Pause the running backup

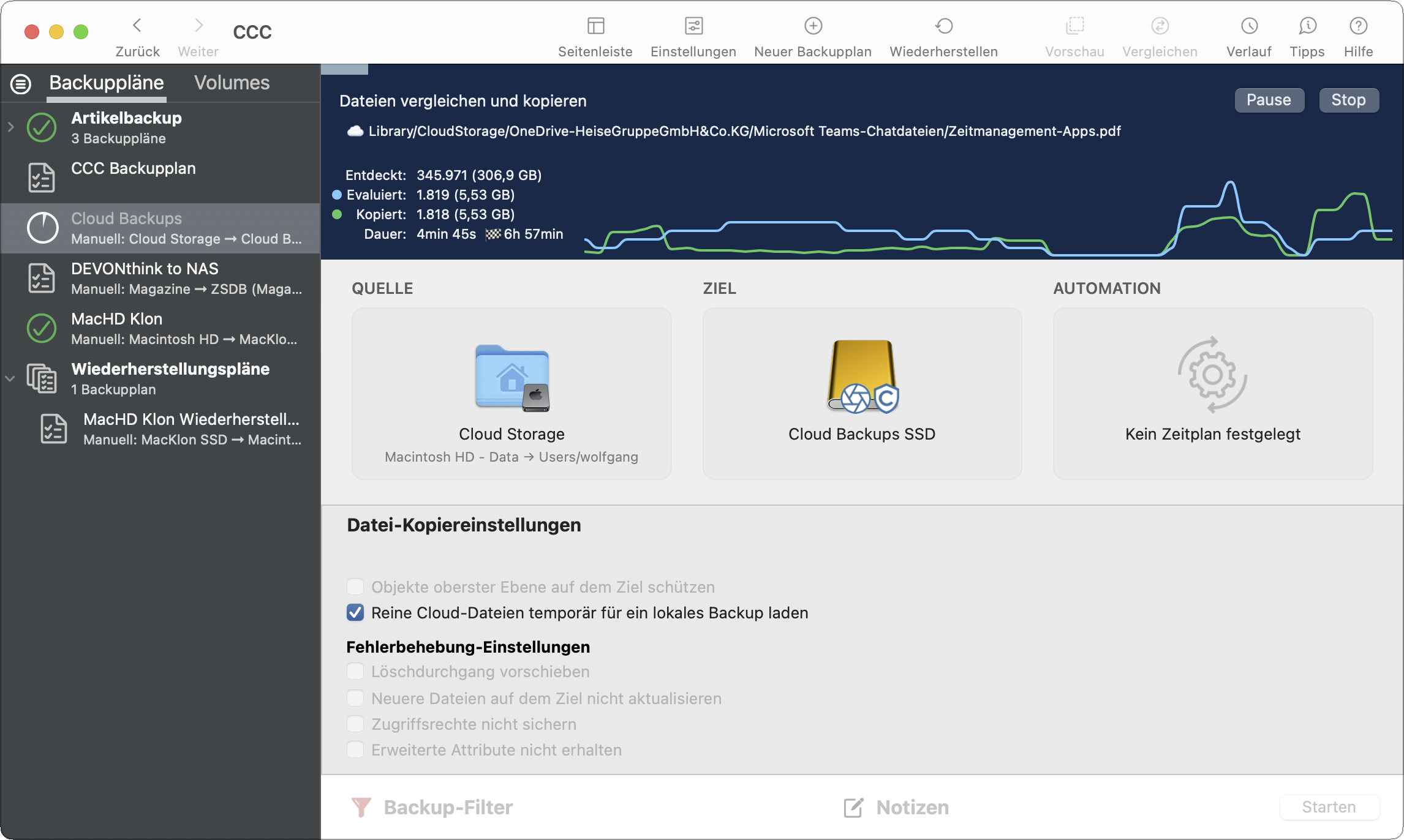(x=1269, y=100)
